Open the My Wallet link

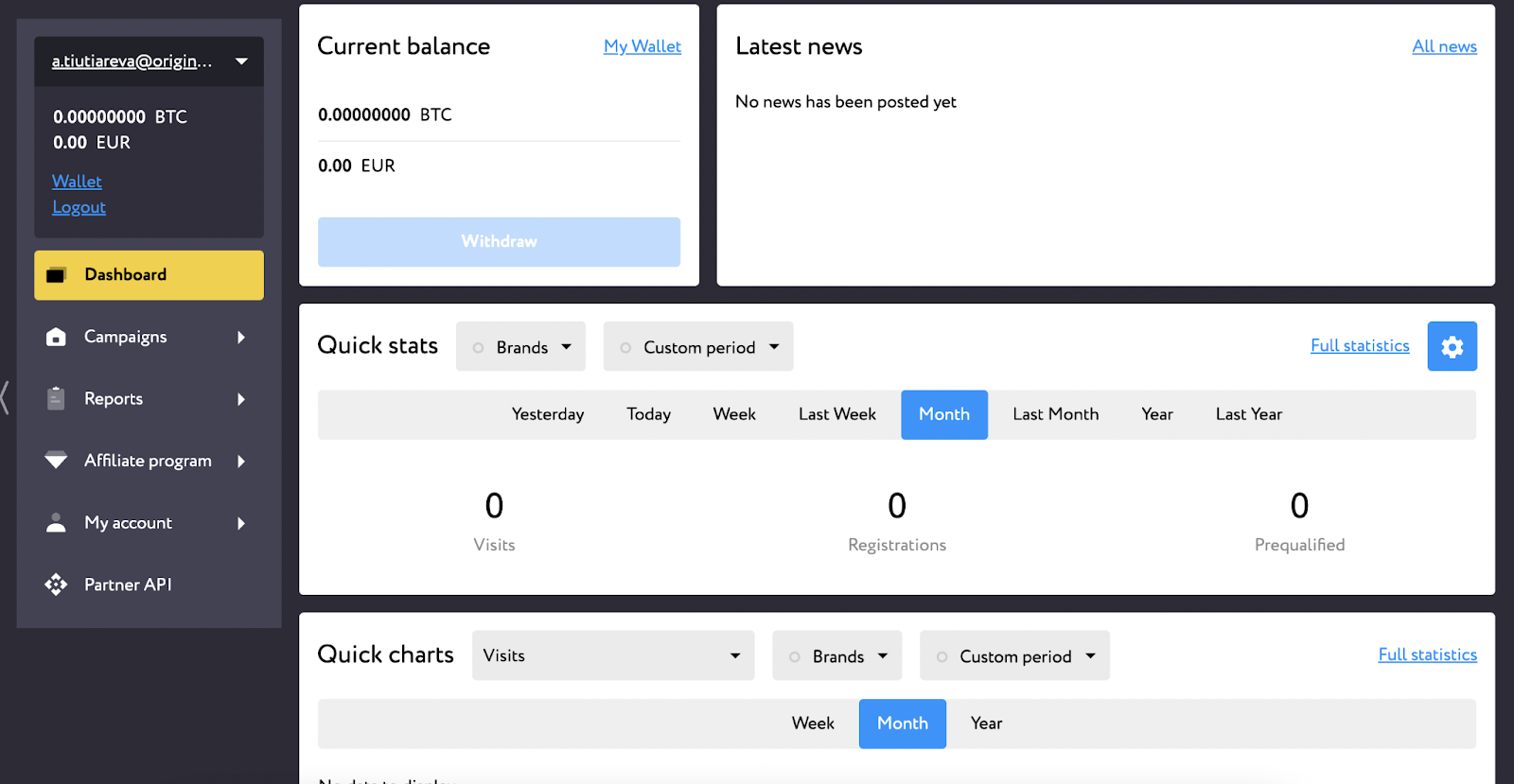tap(642, 46)
